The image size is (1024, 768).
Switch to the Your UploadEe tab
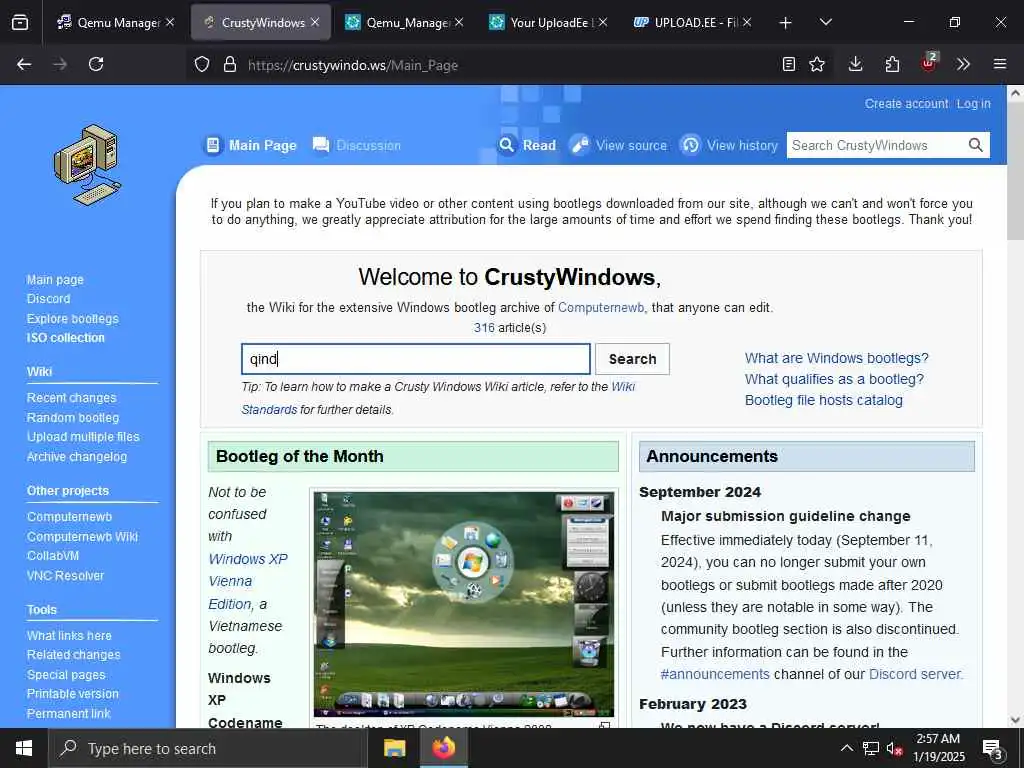[549, 22]
